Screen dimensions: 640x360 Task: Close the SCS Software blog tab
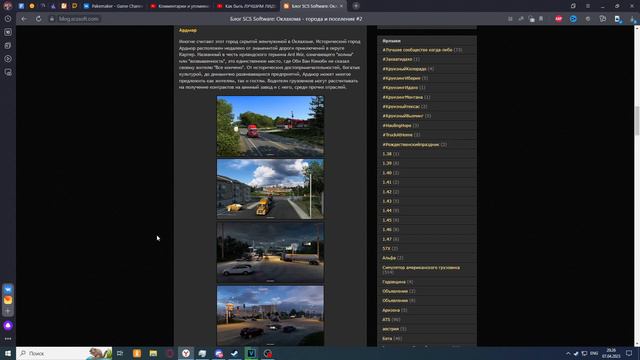pyautogui.click(x=341, y=6)
